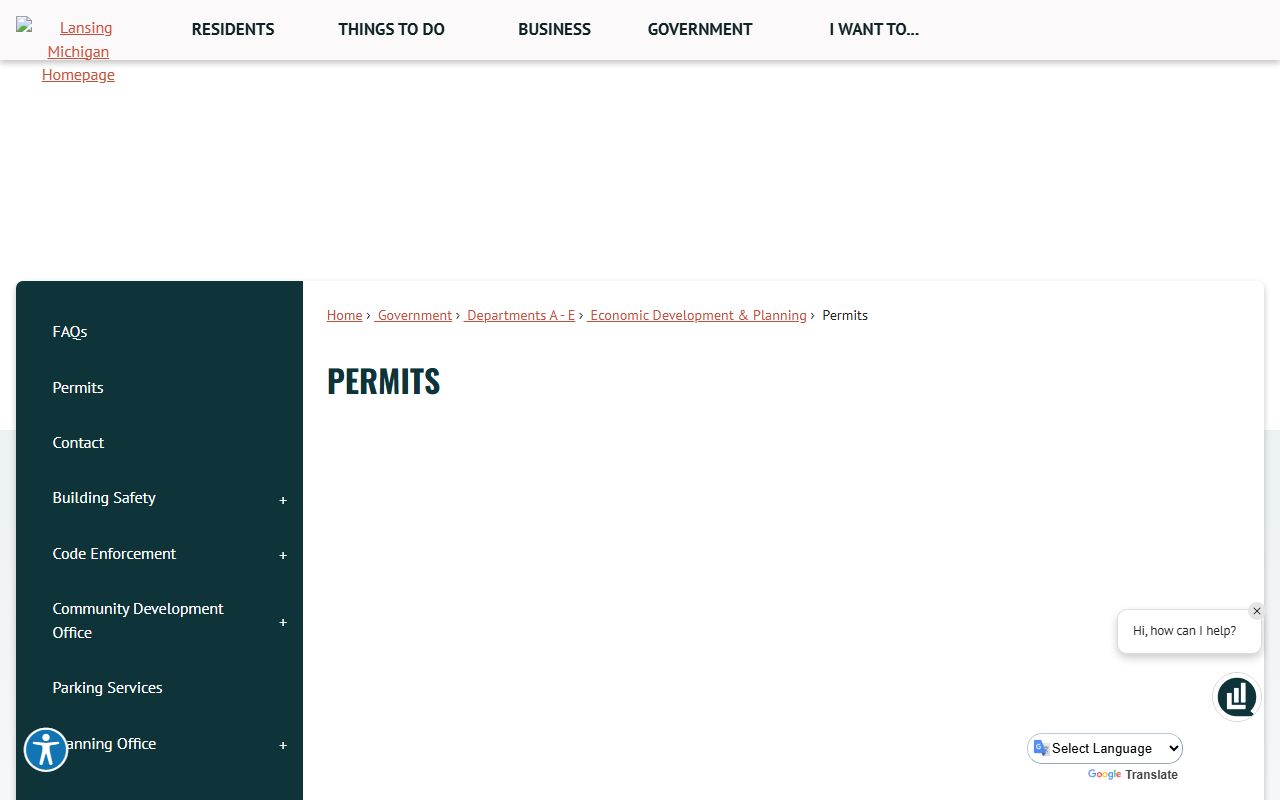Click the Google Translate attribution link
The image size is (1280, 800).
1133,775
